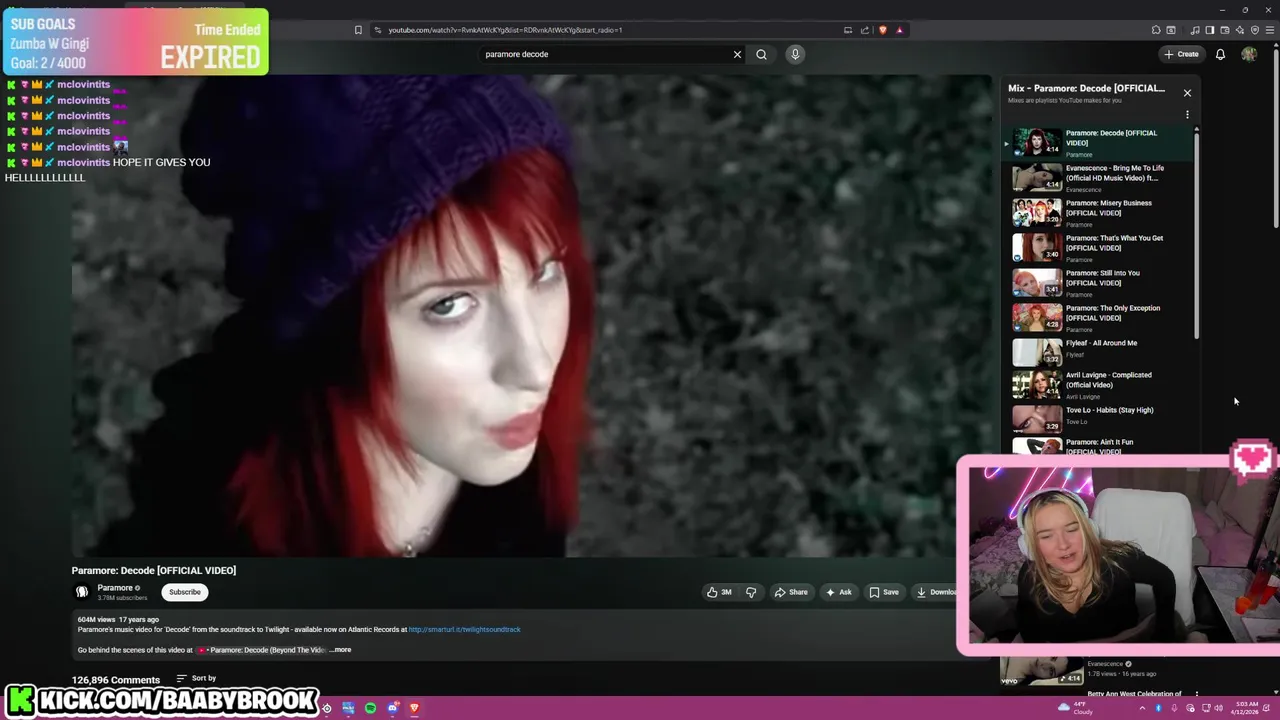Image resolution: width=1280 pixels, height=720 pixels.
Task: Click the share page icon in address bar
Action: click(865, 30)
